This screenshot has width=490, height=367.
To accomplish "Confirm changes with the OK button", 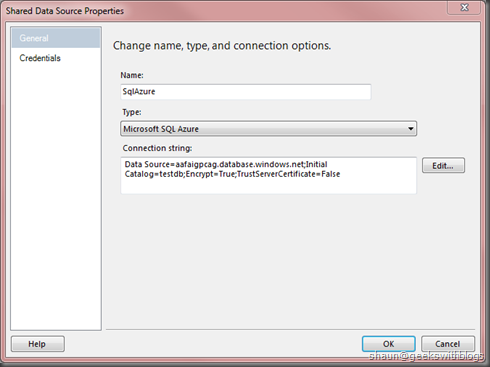I will [x=388, y=344].
